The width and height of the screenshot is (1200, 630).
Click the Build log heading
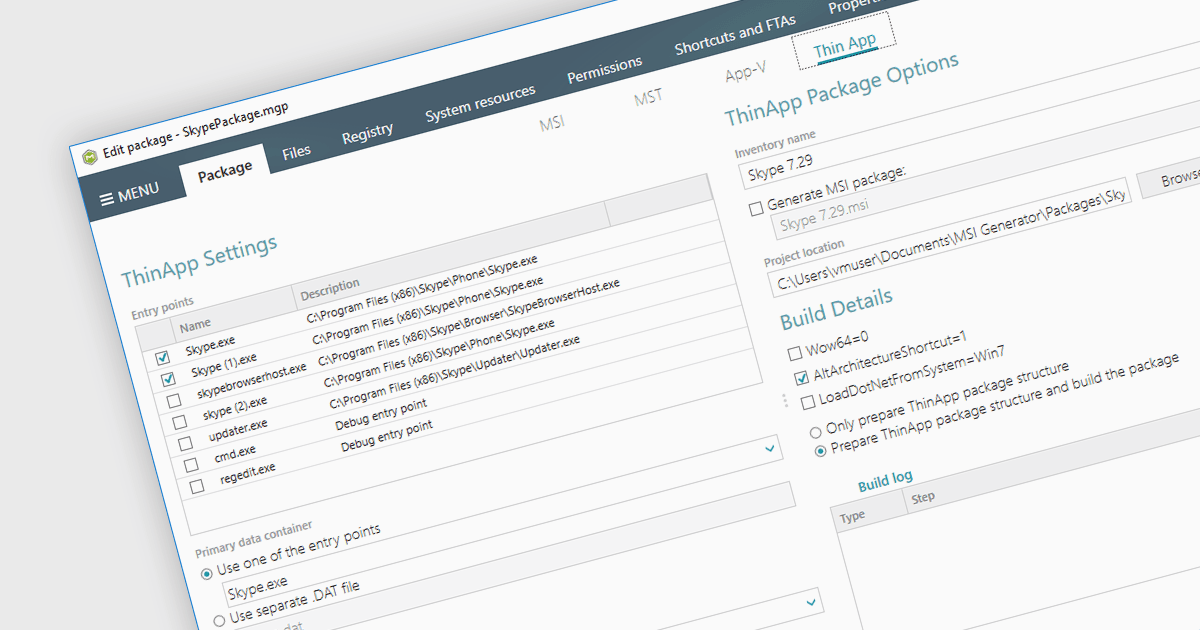click(x=885, y=480)
